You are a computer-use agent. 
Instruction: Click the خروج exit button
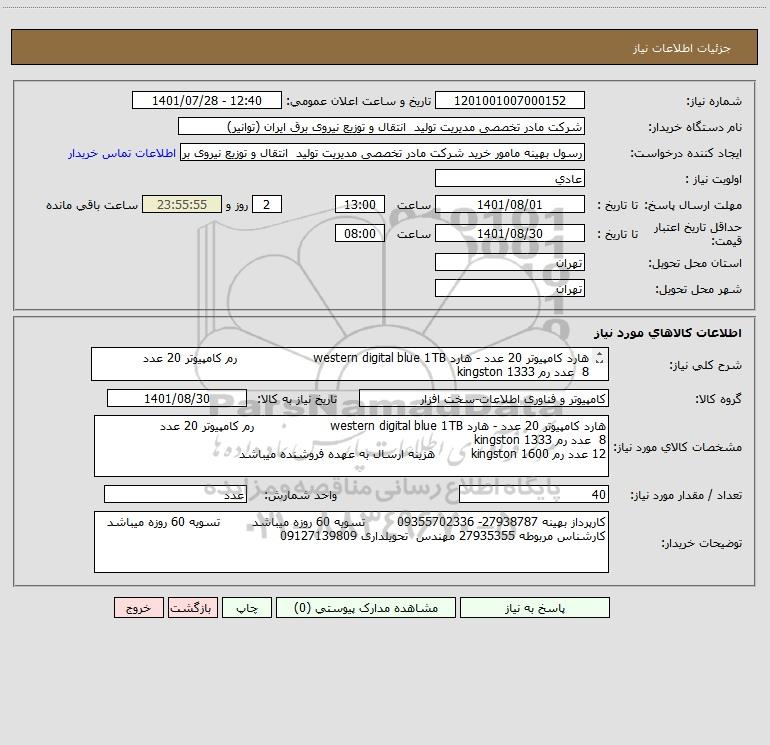tap(138, 607)
